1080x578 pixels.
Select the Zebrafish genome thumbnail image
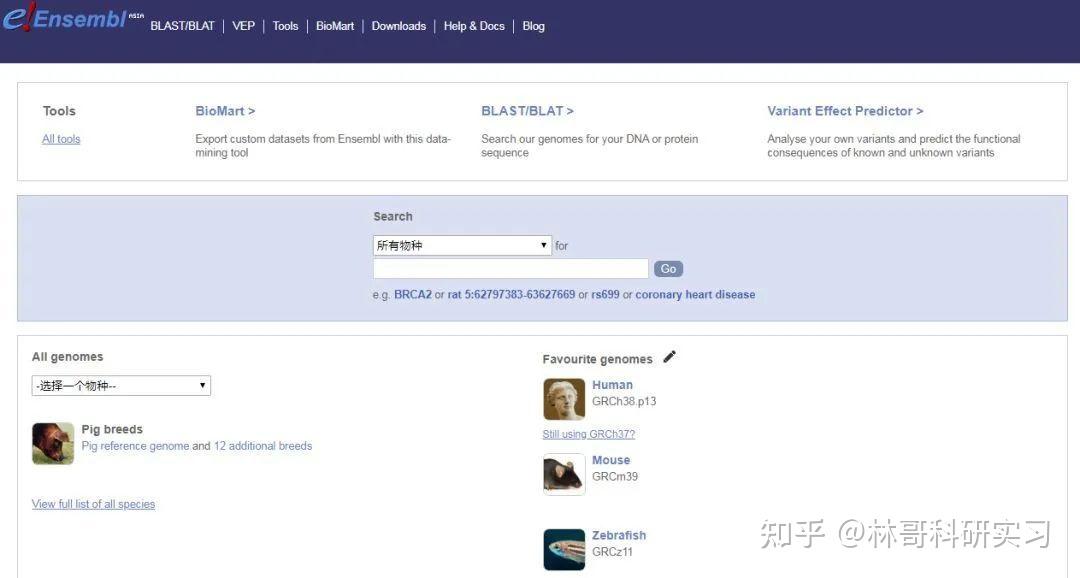[x=563, y=548]
